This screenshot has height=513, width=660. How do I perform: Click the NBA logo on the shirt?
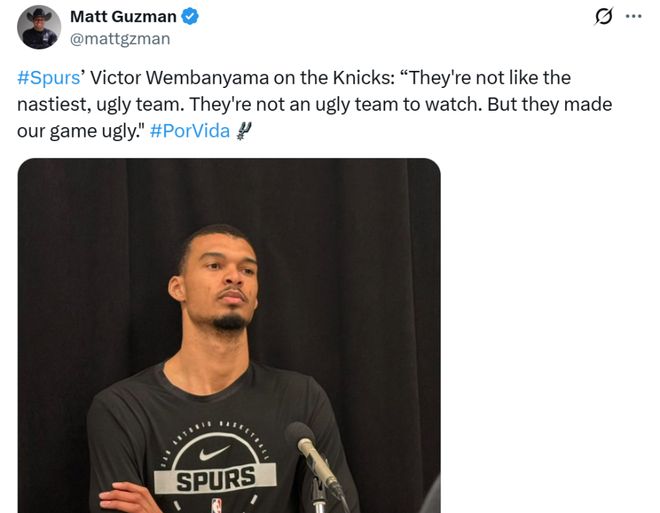(216, 505)
